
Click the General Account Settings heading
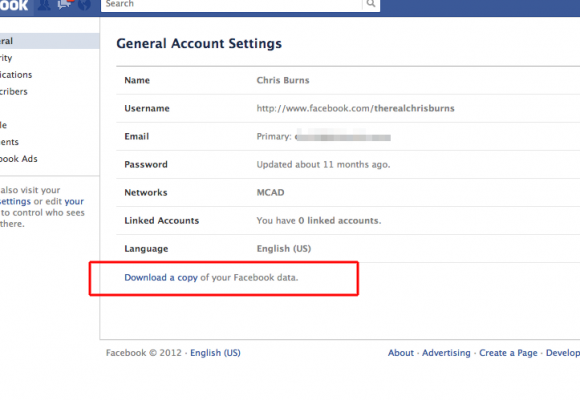pyautogui.click(x=199, y=44)
